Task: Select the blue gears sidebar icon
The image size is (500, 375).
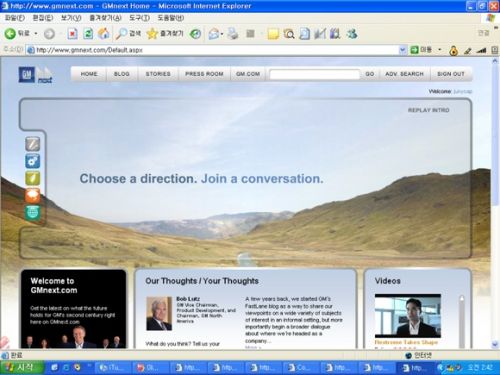Action: (33, 161)
